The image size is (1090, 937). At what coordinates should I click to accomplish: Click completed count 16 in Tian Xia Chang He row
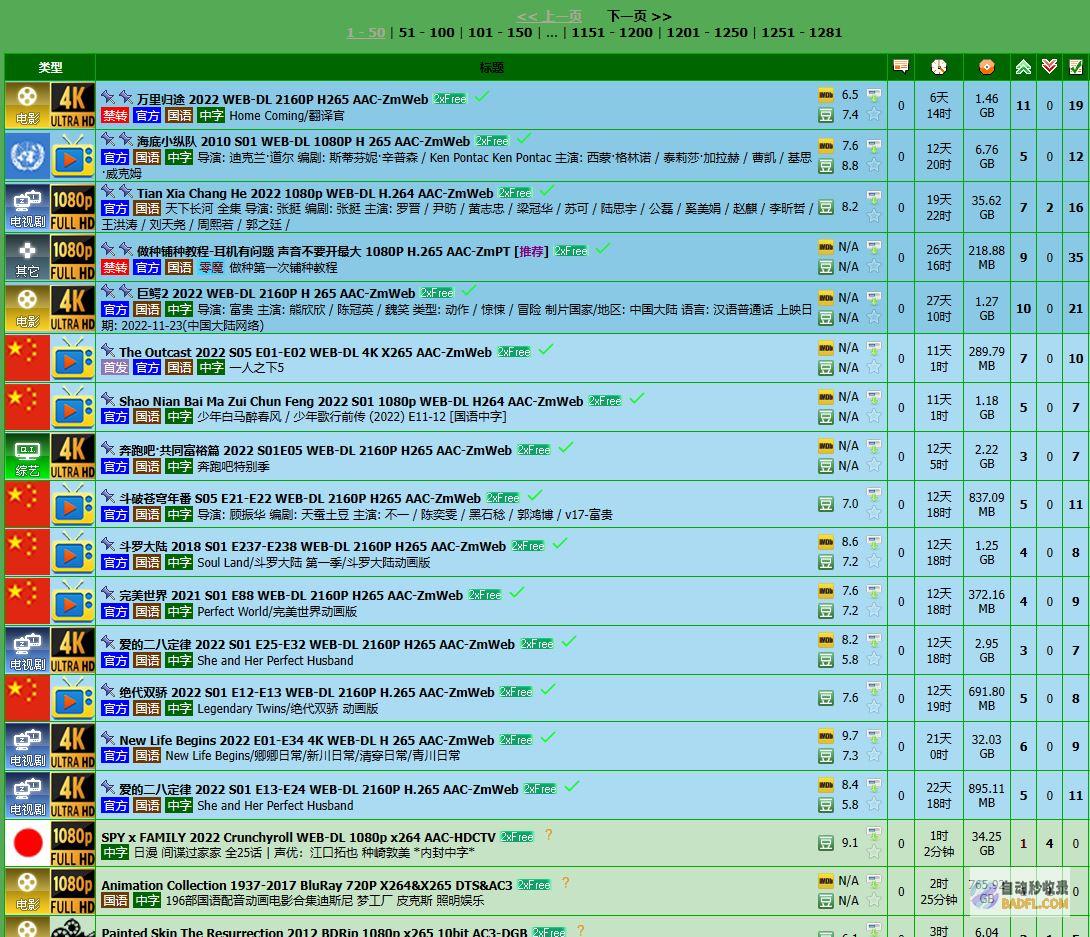tap(1075, 207)
